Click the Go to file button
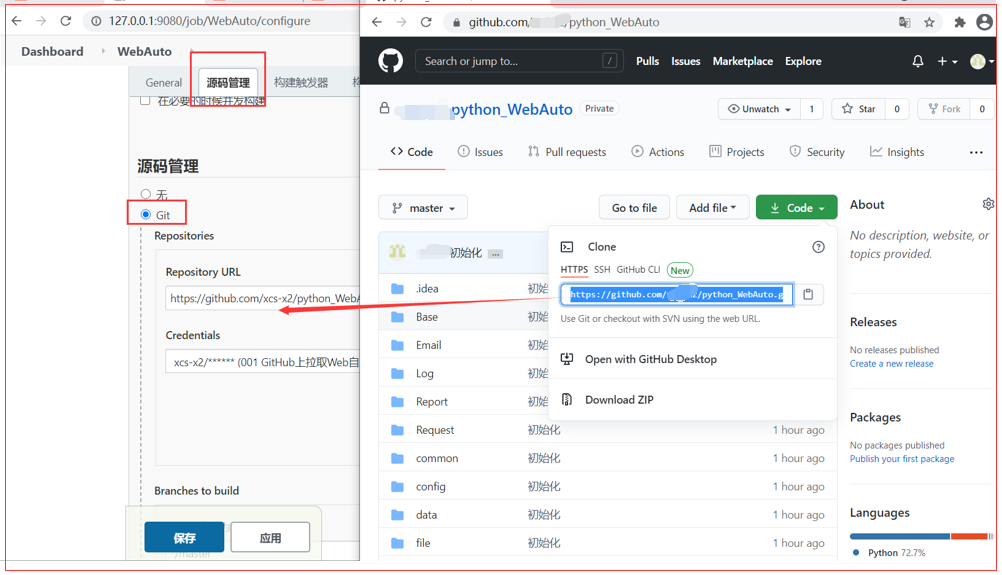This screenshot has width=1002, height=575. (x=634, y=208)
